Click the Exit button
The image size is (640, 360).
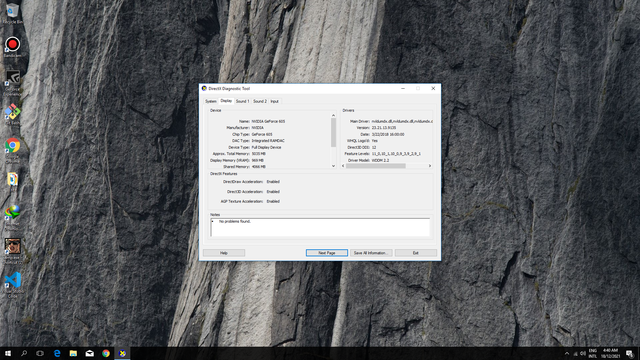[416, 253]
